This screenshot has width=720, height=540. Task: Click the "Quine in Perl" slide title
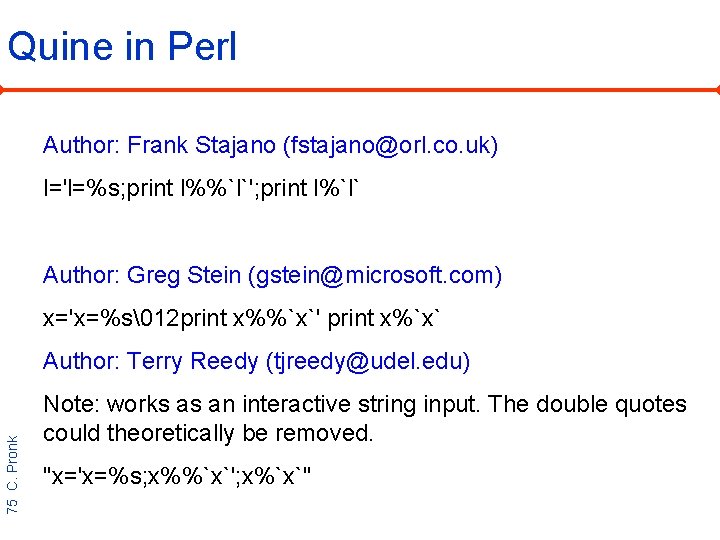pyautogui.click(x=122, y=47)
